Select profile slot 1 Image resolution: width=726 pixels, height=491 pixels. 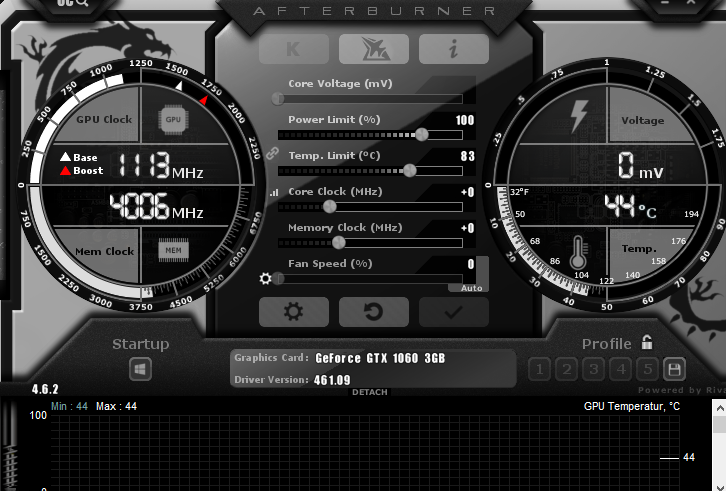click(539, 369)
